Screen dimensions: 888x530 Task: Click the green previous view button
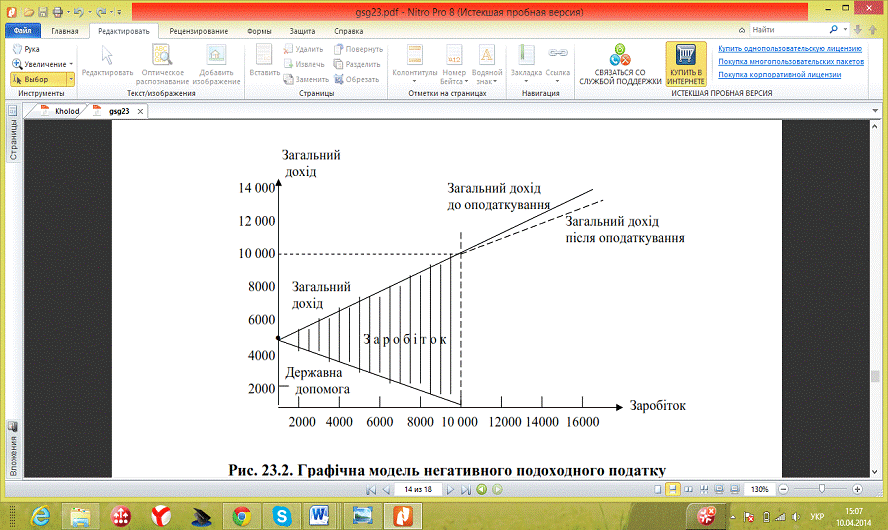(482, 489)
